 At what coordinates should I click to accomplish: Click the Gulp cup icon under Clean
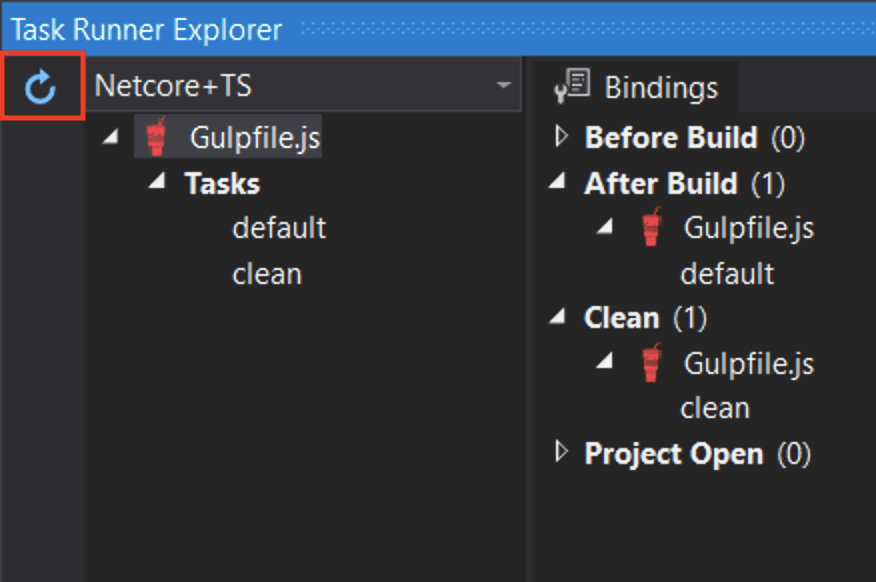pos(650,363)
